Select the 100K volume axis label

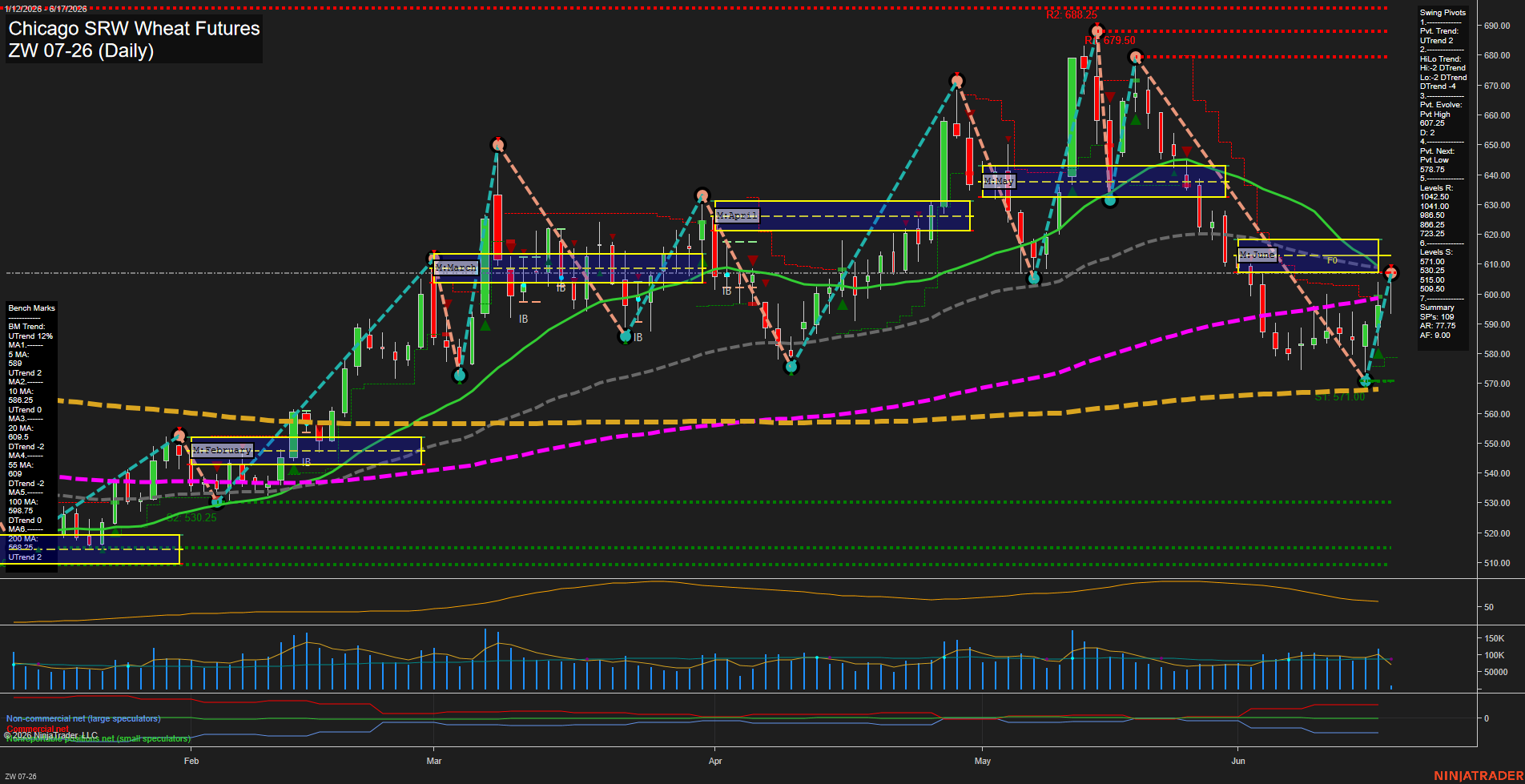[x=1494, y=655]
